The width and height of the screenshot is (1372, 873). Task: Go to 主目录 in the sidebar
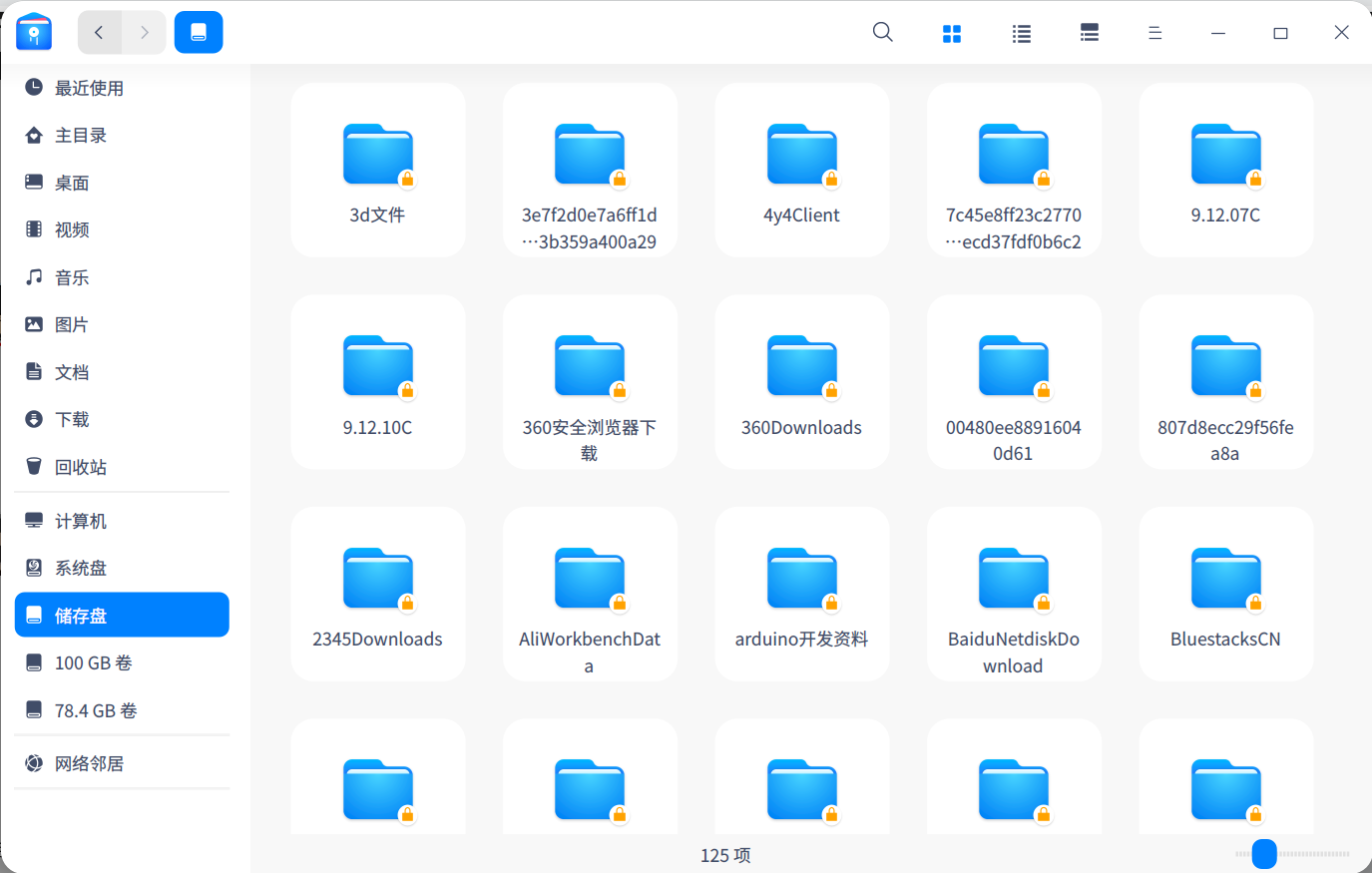[x=80, y=136]
